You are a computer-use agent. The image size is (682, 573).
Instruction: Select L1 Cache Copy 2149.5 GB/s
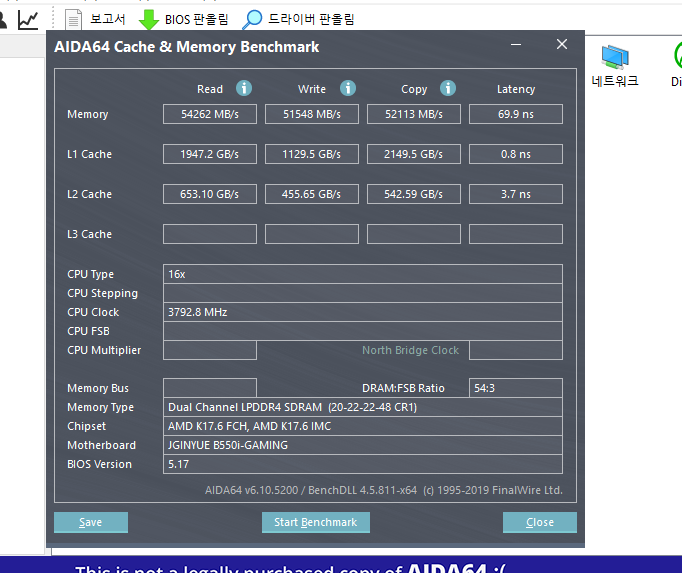click(x=414, y=154)
